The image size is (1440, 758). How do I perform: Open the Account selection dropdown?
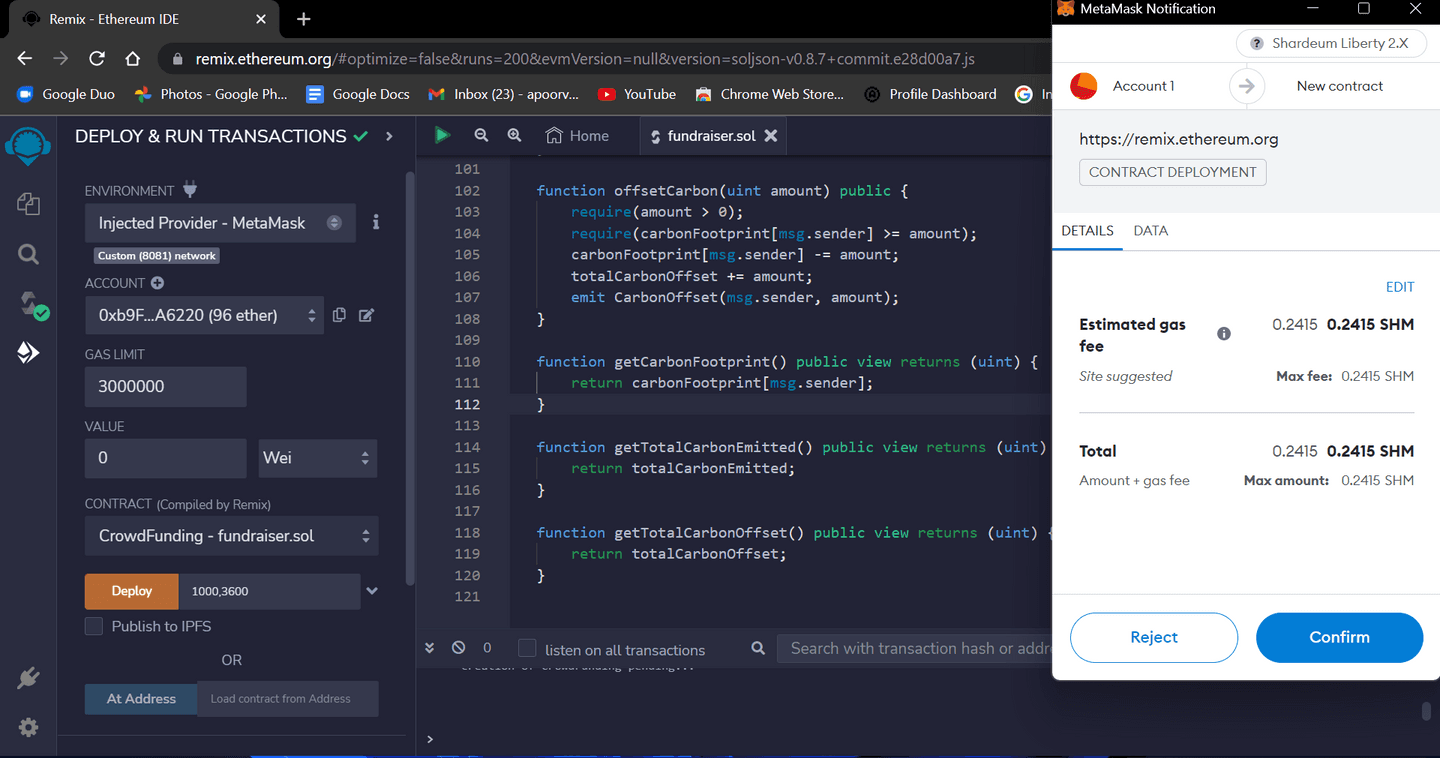[x=204, y=315]
